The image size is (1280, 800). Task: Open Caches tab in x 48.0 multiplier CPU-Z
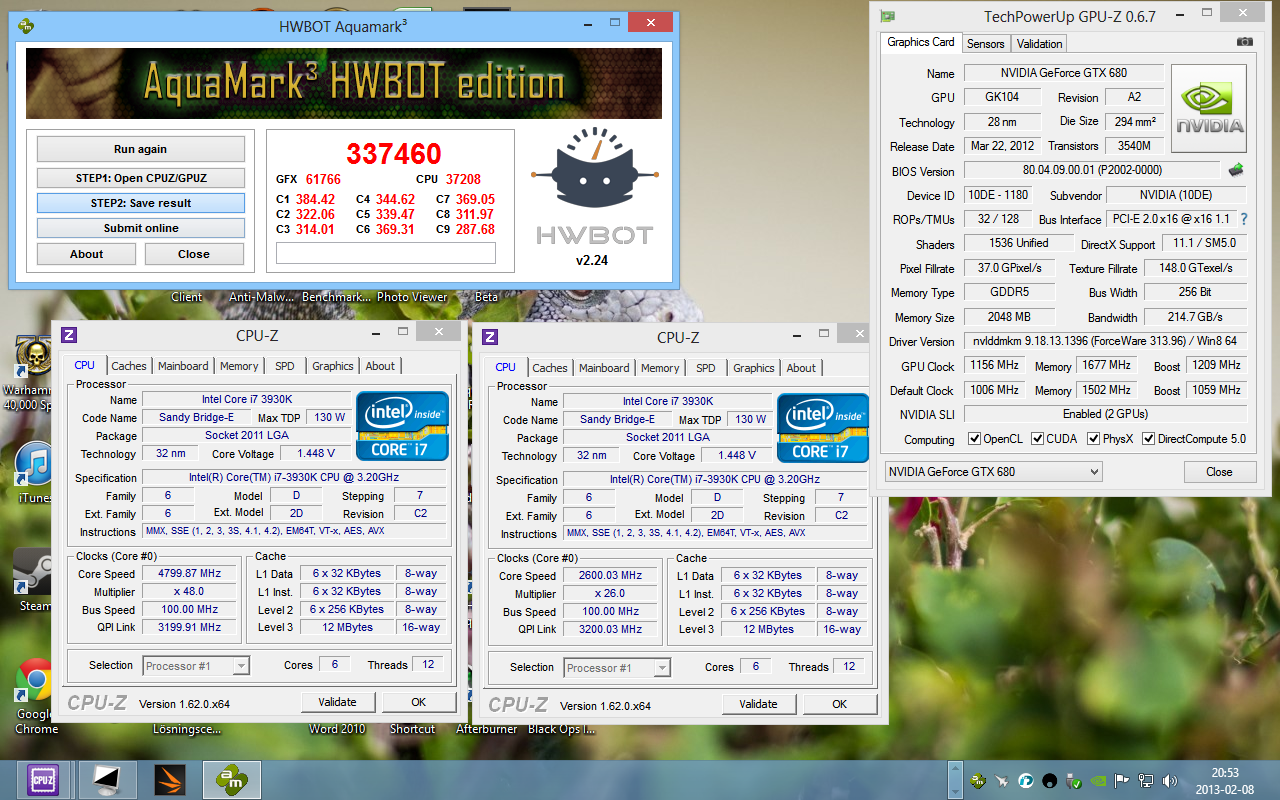pyautogui.click(x=129, y=366)
